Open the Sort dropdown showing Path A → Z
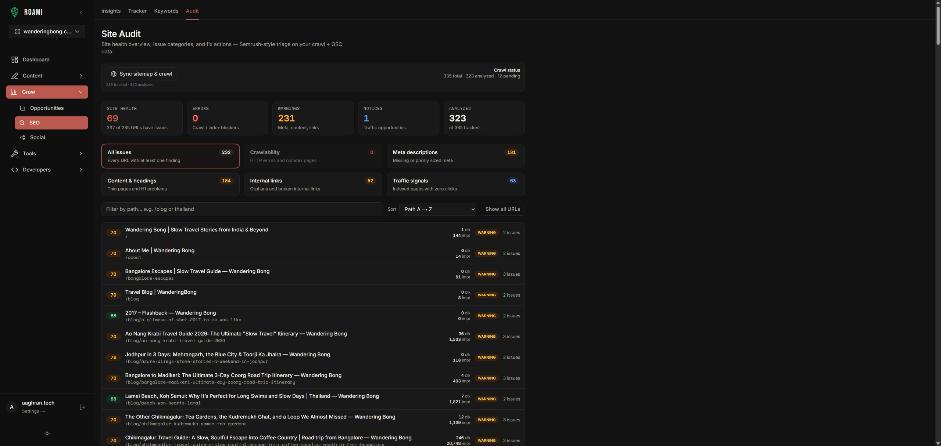This screenshot has height=446, width=941. coord(439,209)
